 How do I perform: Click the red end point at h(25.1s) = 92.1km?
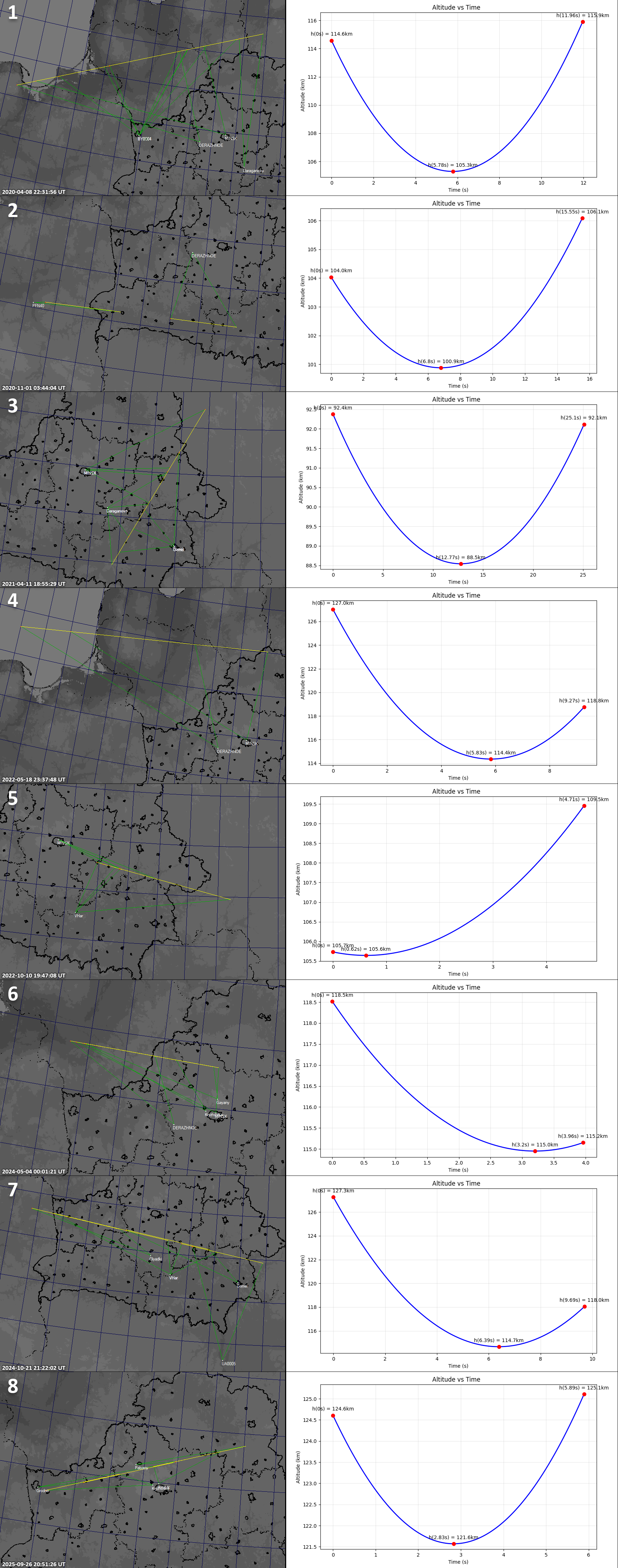[x=584, y=425]
